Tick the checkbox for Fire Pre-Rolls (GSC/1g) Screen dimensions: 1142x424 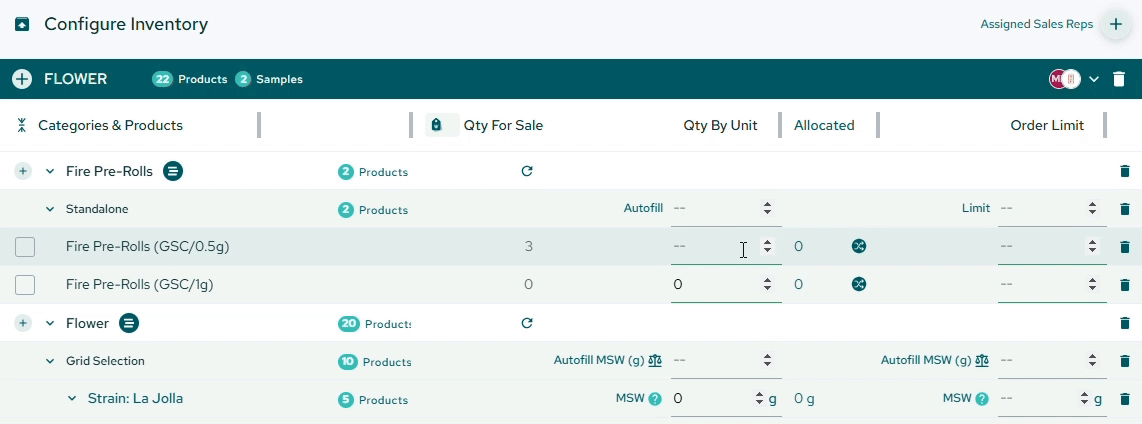[25, 285]
